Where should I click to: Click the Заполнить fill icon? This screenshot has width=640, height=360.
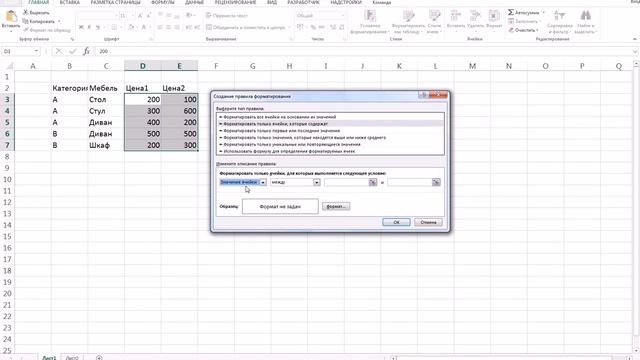[x=511, y=21]
